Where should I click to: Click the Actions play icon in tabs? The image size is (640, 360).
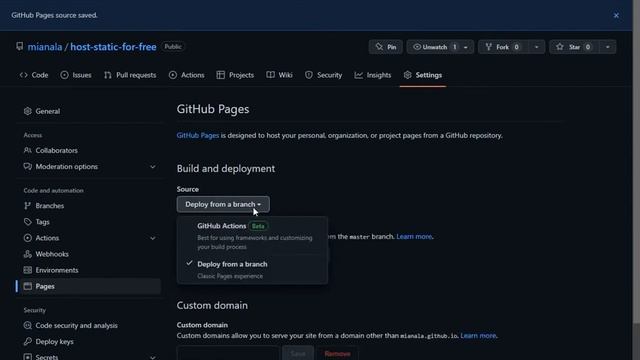pyautogui.click(x=173, y=75)
